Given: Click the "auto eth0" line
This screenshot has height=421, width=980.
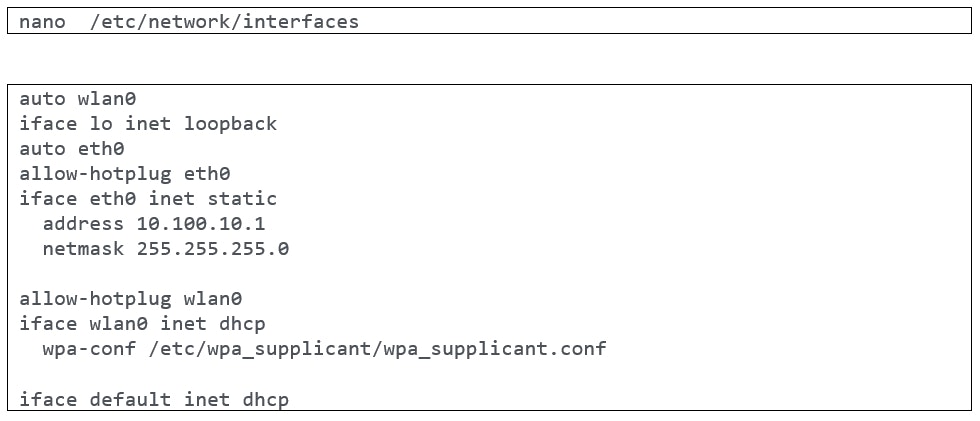Looking at the screenshot, I should tap(71, 149).
